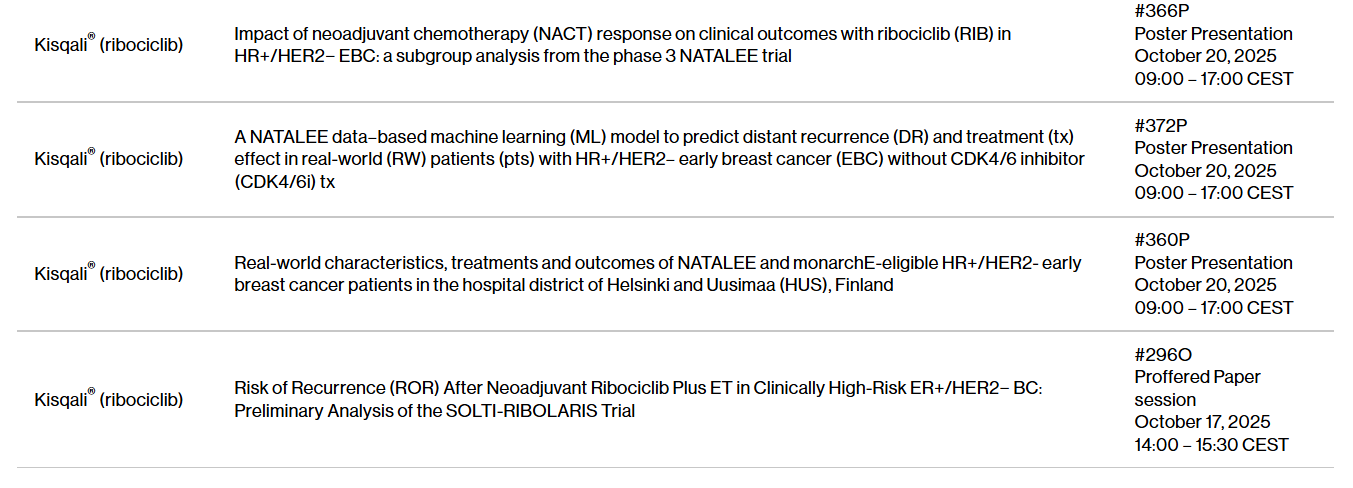Click abstract number #366P
The width and height of the screenshot is (1353, 488).
(x=1162, y=11)
